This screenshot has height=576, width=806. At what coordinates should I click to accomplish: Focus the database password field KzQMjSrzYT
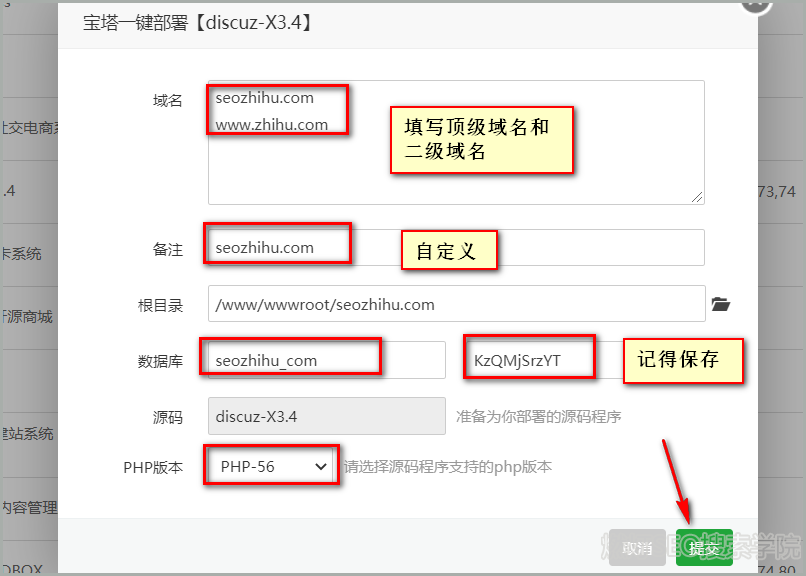[545, 360]
